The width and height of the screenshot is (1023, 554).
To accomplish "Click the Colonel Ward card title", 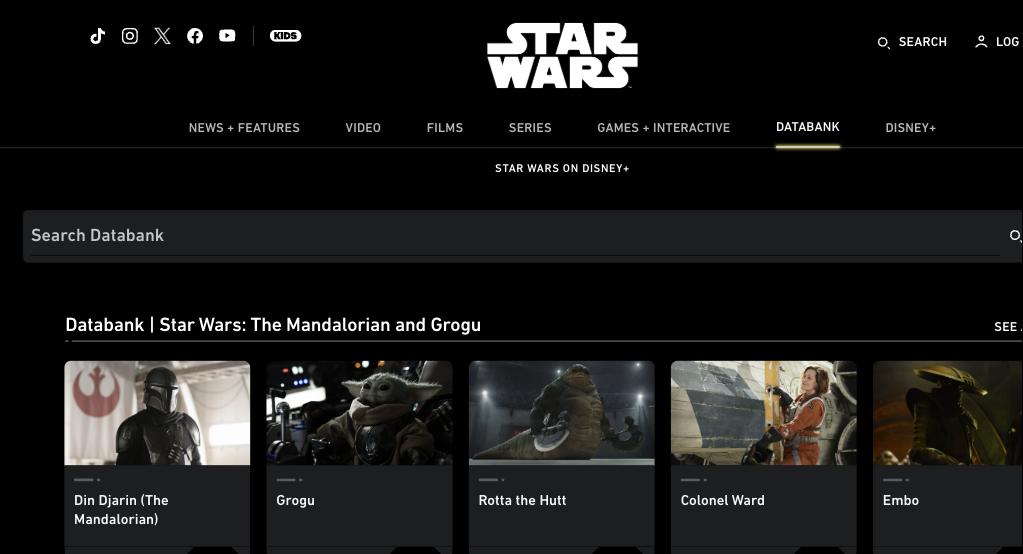I will tap(723, 500).
